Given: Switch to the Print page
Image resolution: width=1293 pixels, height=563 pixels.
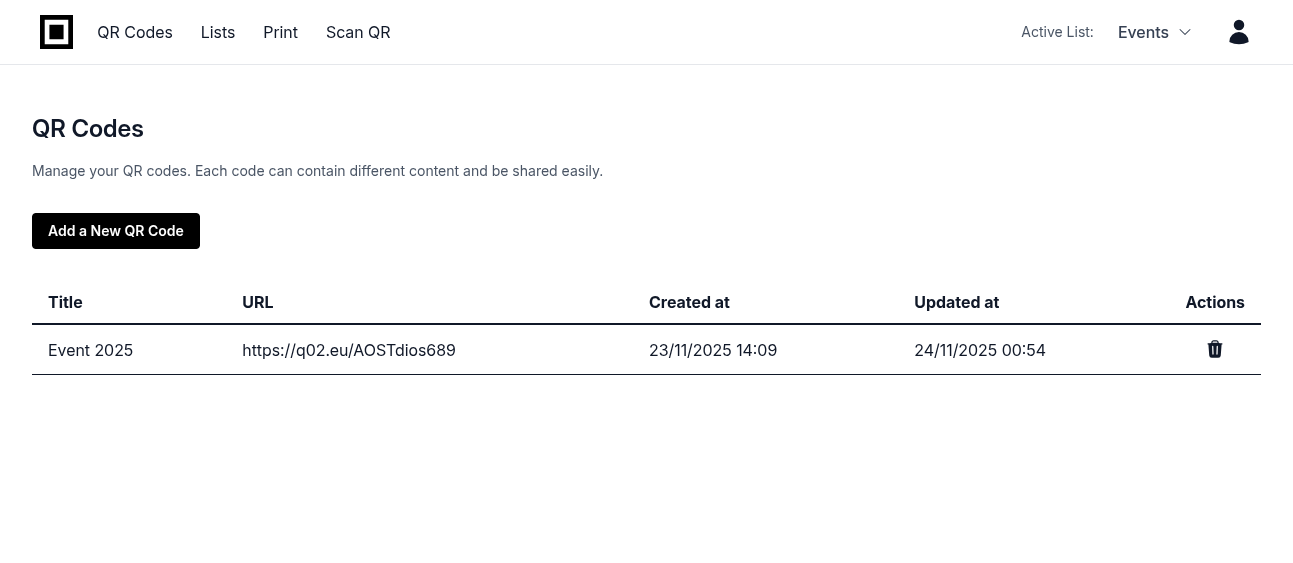Looking at the screenshot, I should click(280, 32).
